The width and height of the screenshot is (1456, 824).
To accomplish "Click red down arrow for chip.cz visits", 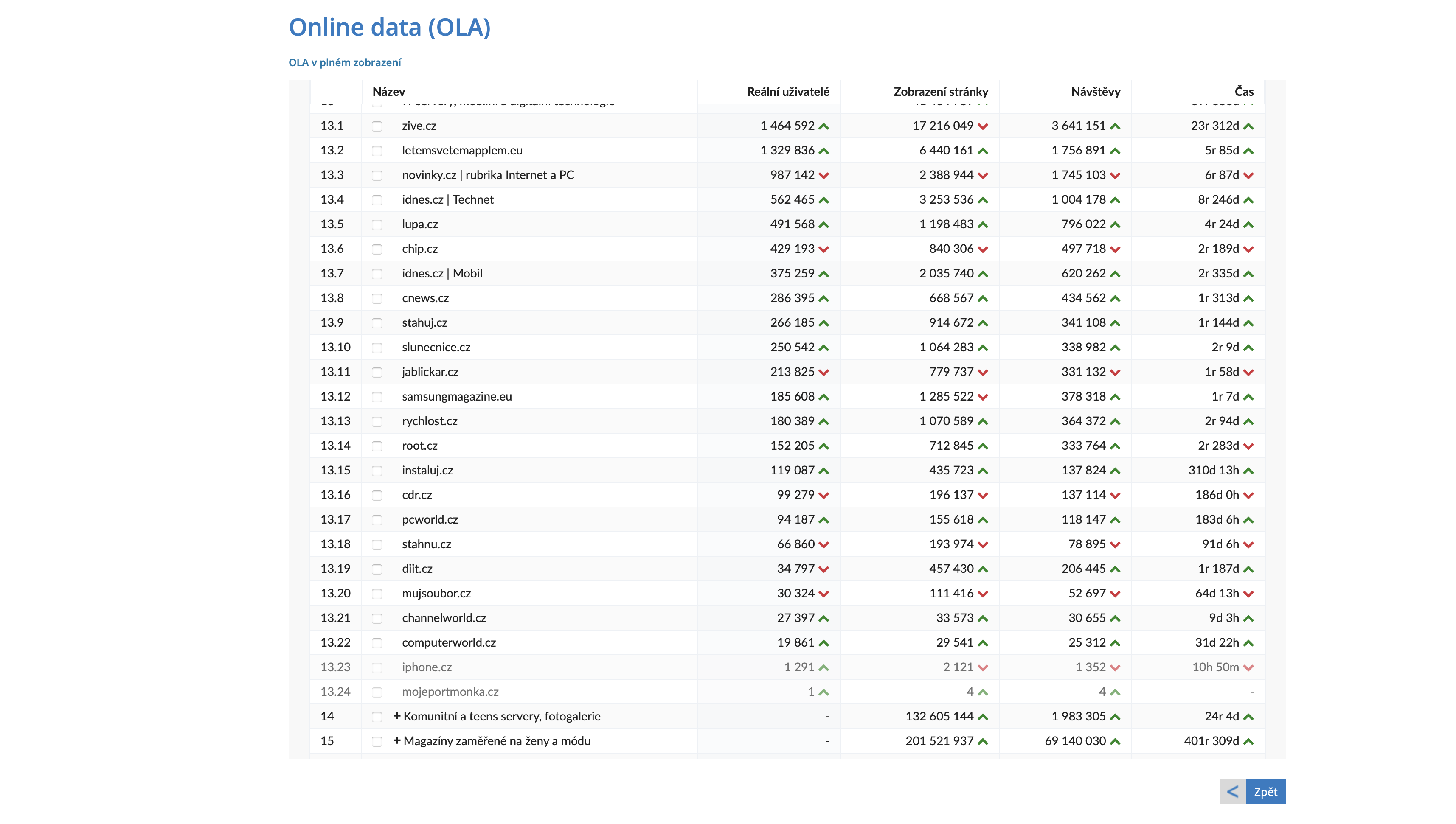I will [1115, 249].
